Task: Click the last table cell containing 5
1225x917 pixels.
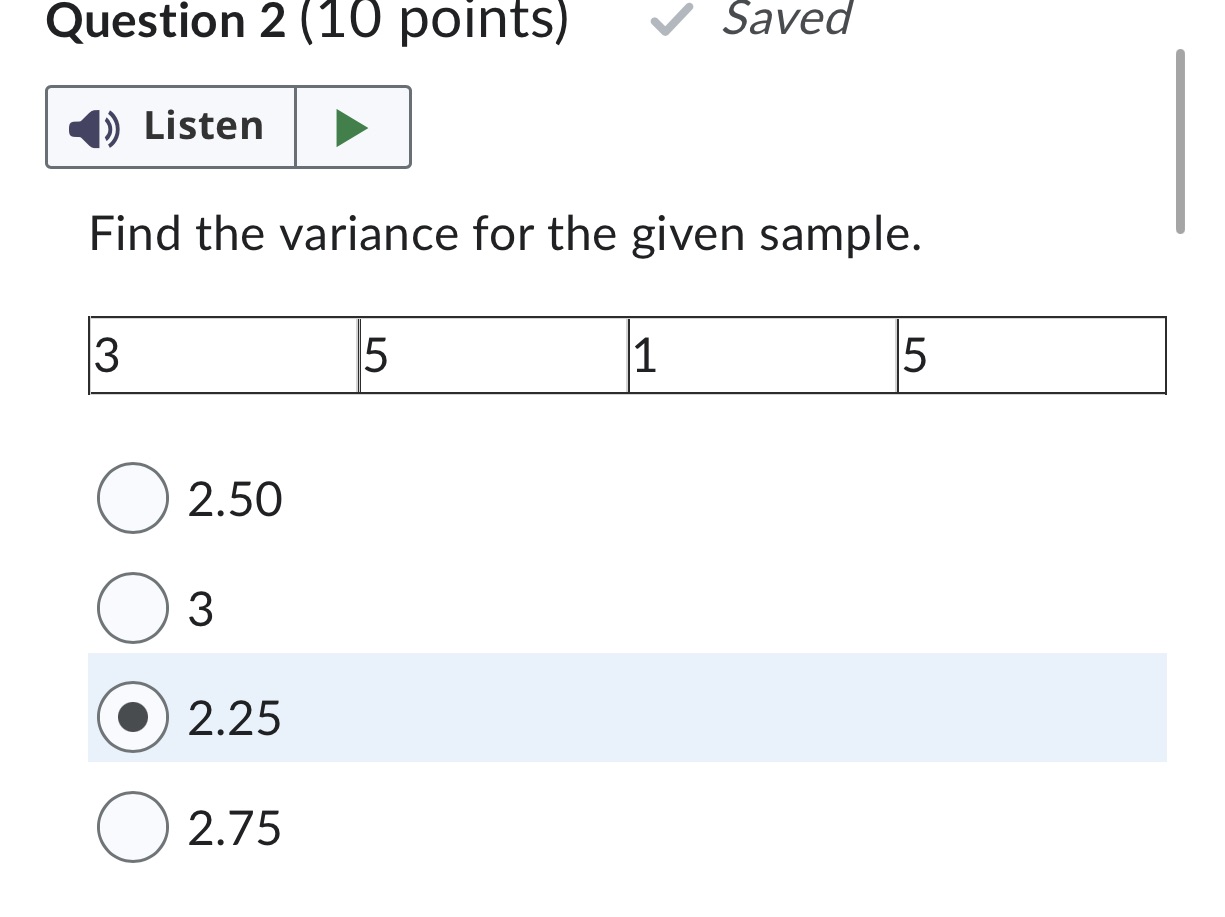Action: [1030, 356]
